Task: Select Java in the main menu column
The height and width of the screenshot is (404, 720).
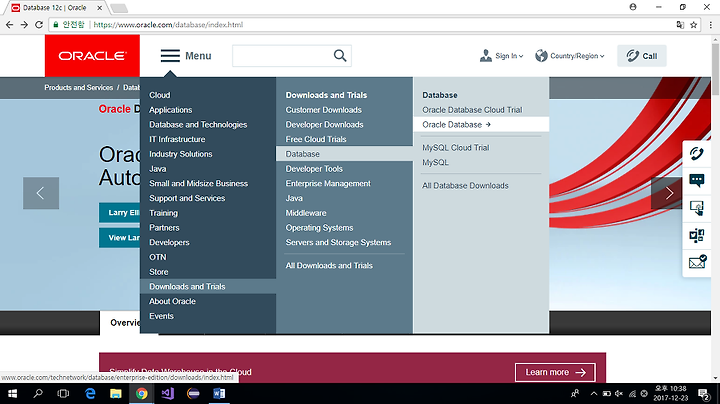Action: [x=158, y=168]
